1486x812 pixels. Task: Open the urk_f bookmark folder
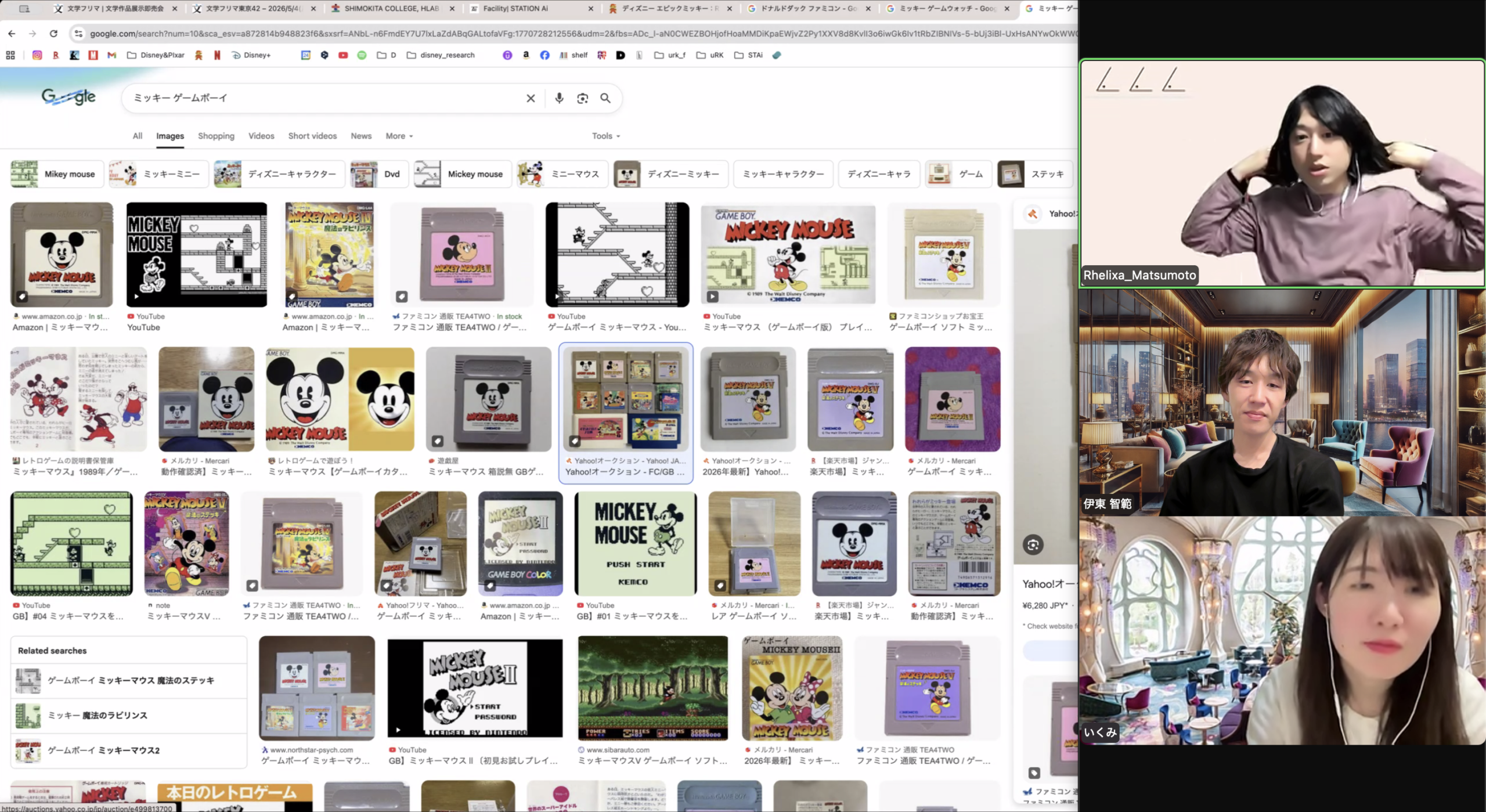tap(670, 55)
